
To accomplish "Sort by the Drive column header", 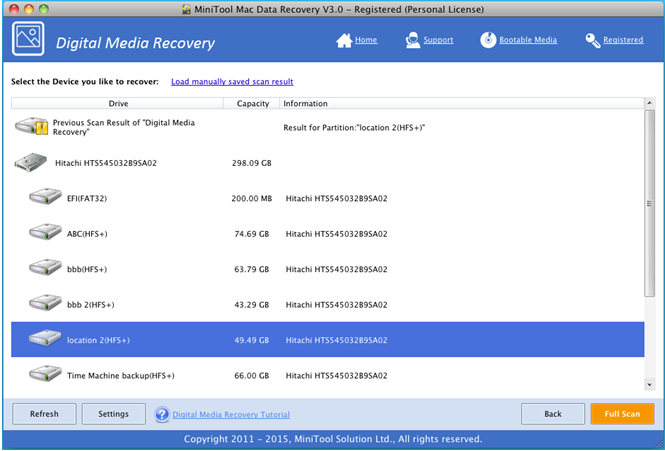I will point(117,104).
